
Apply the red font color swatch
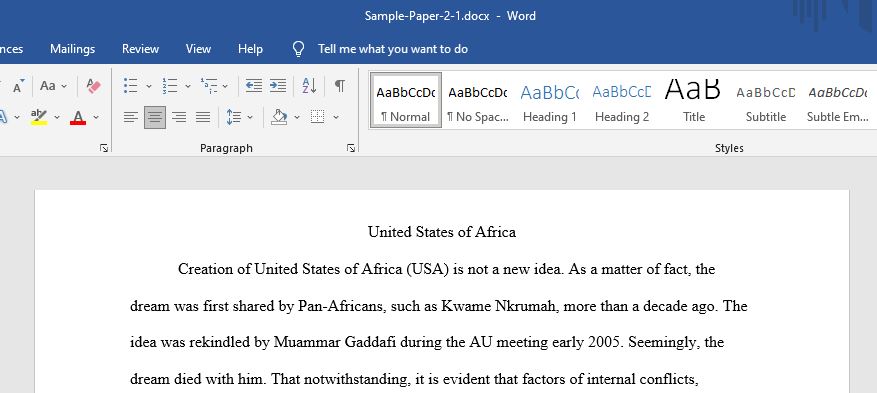pyautogui.click(x=78, y=117)
